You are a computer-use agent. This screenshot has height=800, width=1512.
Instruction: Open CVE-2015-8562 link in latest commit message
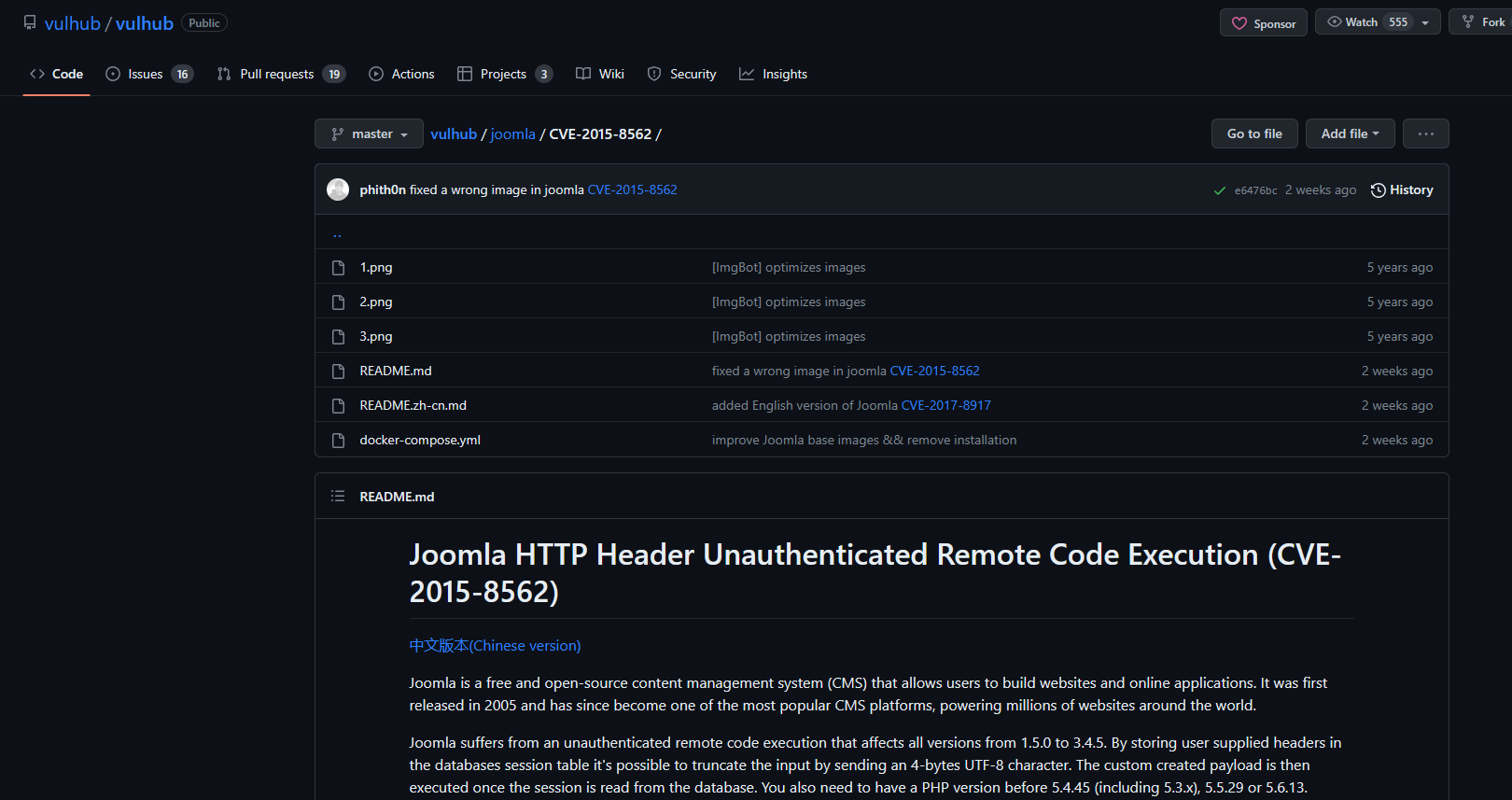pyautogui.click(x=632, y=189)
